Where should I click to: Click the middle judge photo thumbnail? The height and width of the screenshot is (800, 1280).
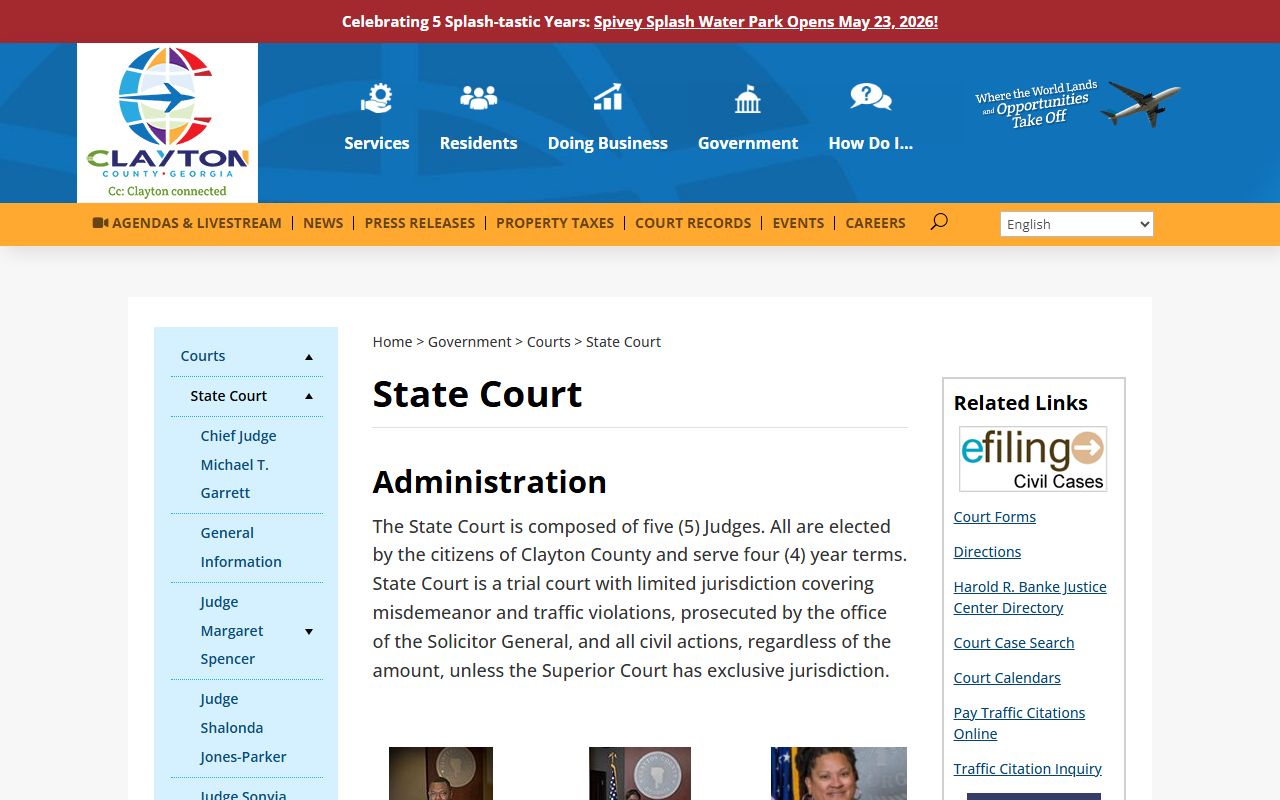point(640,773)
